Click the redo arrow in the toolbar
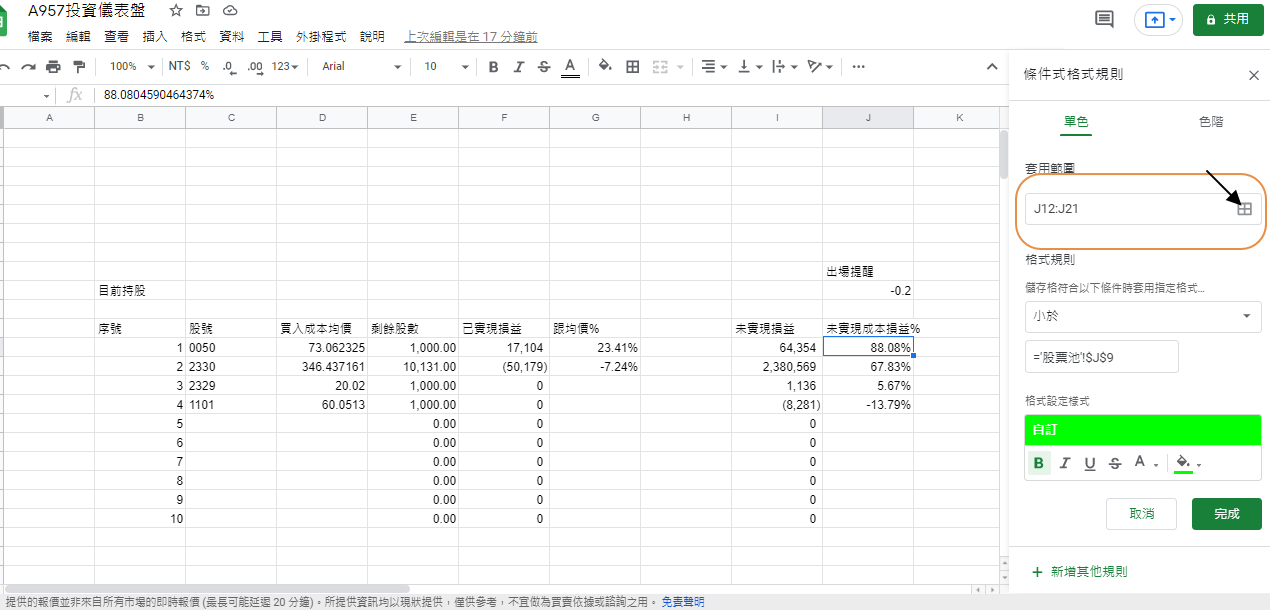The image size is (1270, 610). coord(28,66)
